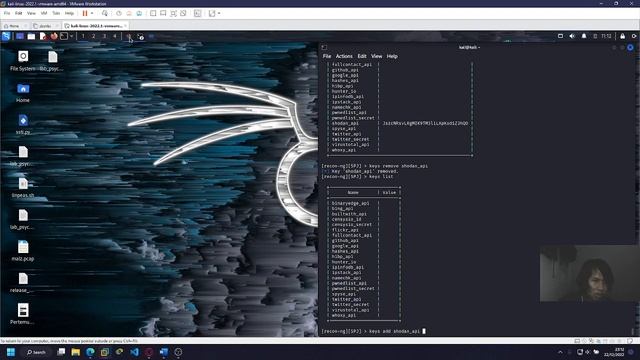Screen dimensions: 640x360
Task: Switch to workspace 2
Action: (93, 36)
